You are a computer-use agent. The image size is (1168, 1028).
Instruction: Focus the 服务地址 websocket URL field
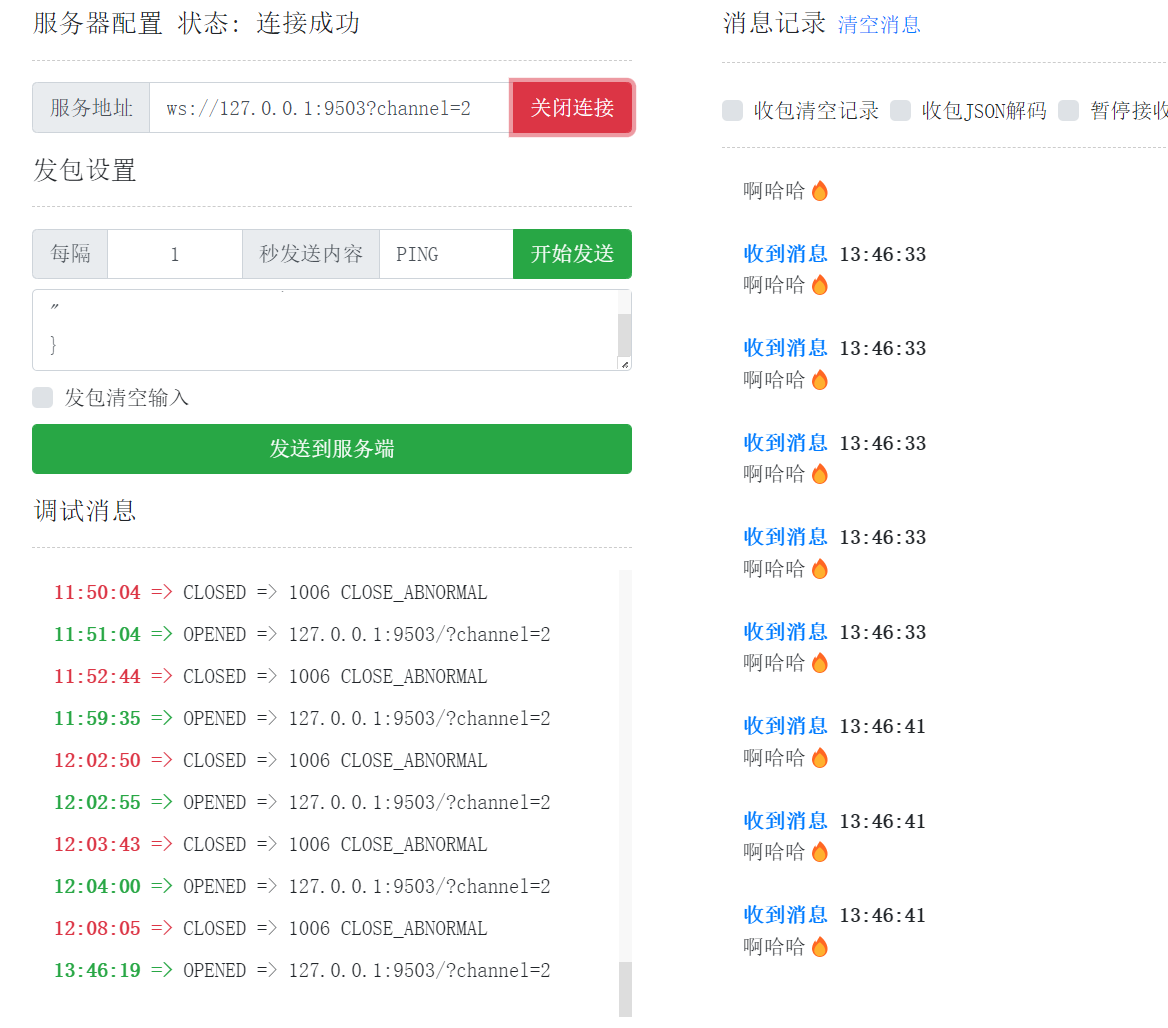330,108
